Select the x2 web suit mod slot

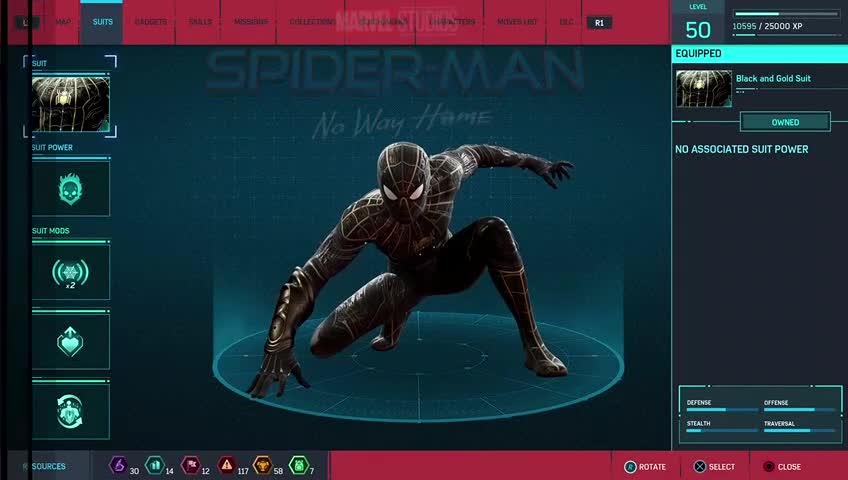pyautogui.click(x=70, y=272)
